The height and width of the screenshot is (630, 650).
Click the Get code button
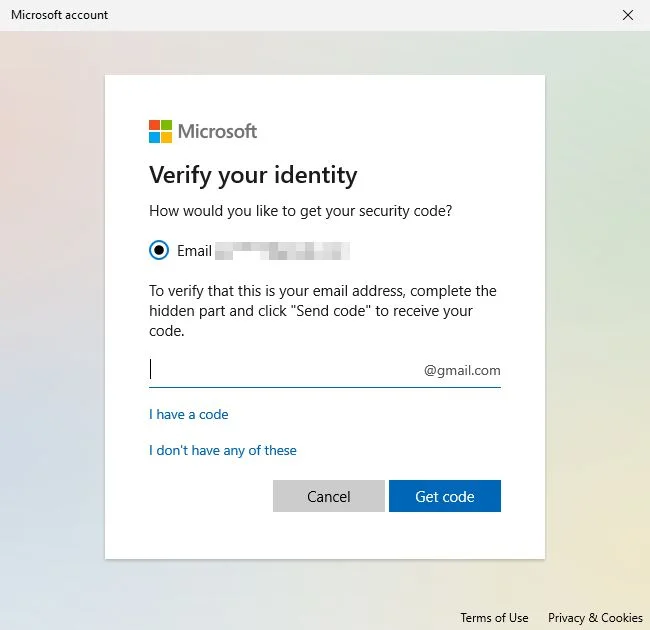click(x=445, y=496)
